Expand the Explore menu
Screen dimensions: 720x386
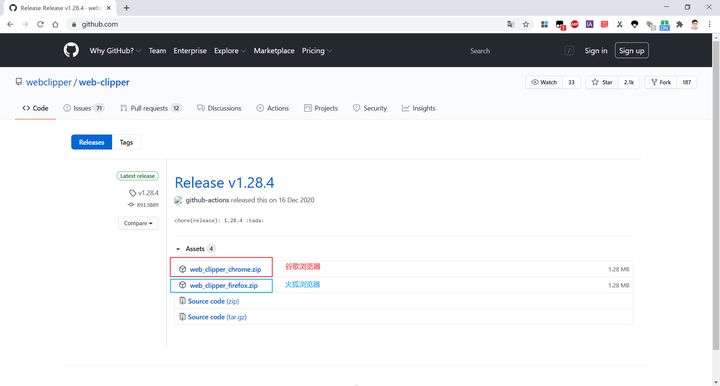230,51
